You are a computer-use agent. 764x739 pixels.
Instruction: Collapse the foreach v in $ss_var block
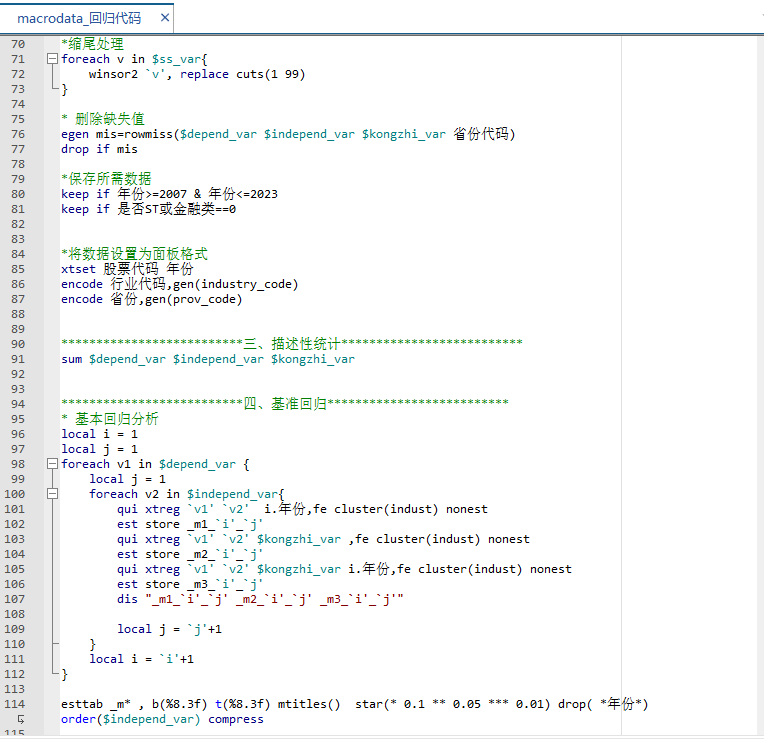point(52,59)
